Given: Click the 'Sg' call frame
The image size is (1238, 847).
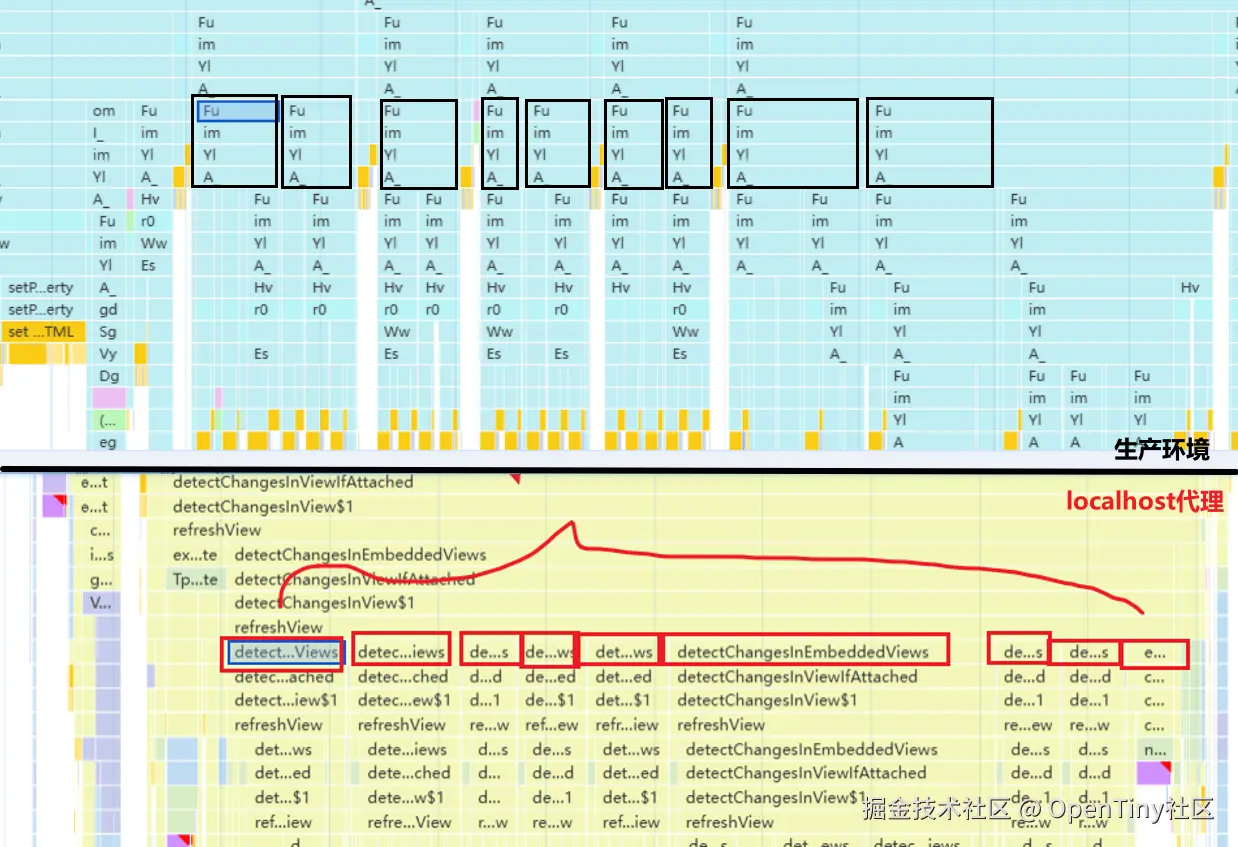Looking at the screenshot, I should tap(108, 332).
